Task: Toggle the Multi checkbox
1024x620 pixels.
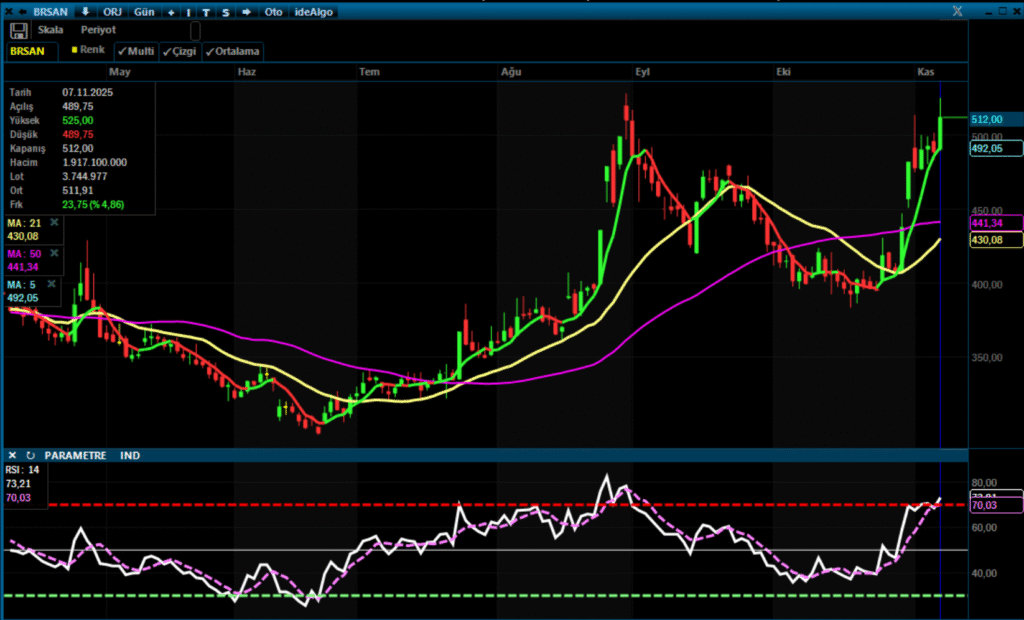Action: click(135, 51)
